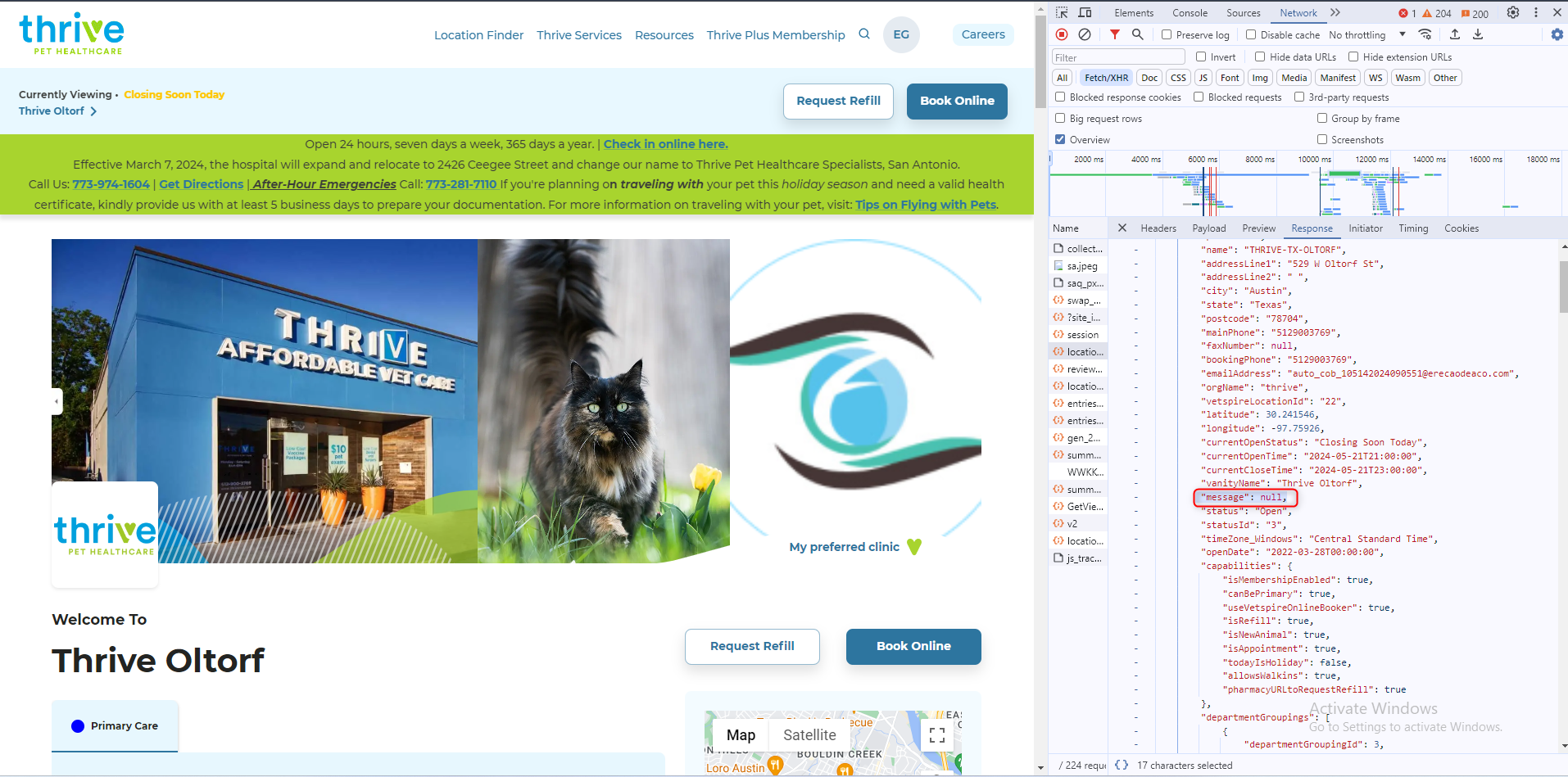Select the JS filter type
The image size is (1568, 777).
point(1203,78)
